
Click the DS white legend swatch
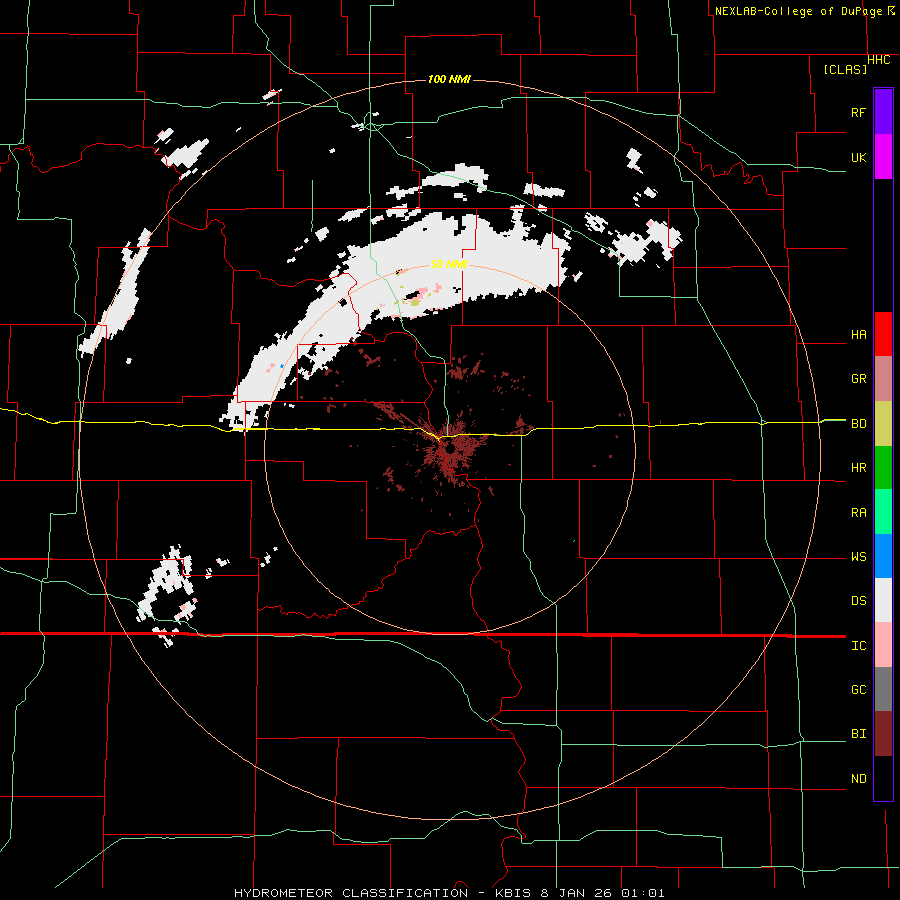tap(883, 600)
